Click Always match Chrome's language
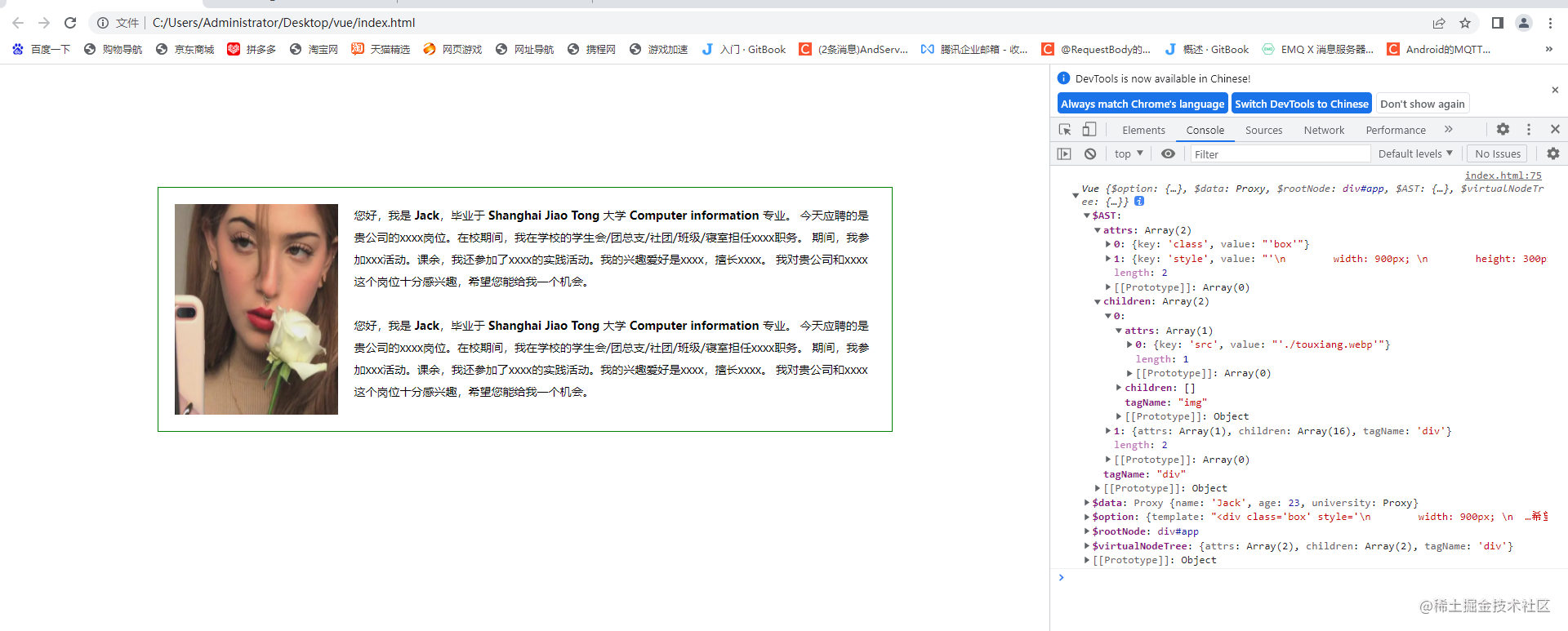The image size is (1568, 631). tap(1143, 104)
